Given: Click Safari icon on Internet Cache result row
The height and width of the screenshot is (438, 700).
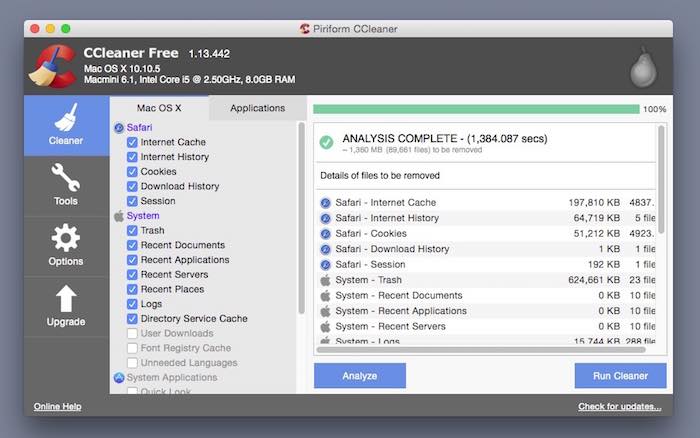Looking at the screenshot, I should [x=325, y=203].
